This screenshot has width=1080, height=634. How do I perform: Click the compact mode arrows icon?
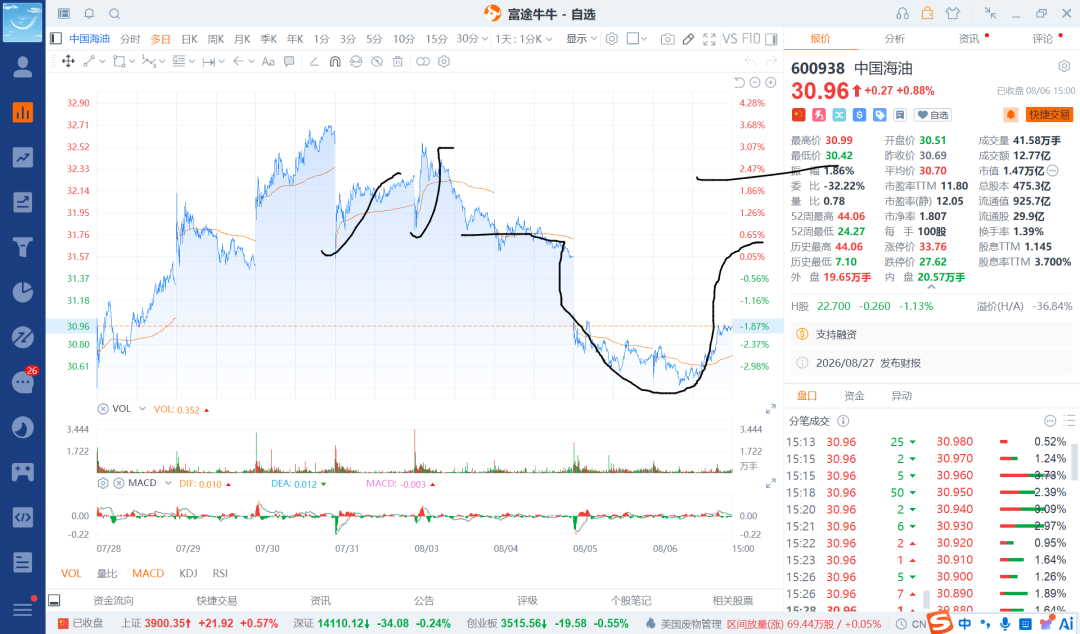click(990, 13)
